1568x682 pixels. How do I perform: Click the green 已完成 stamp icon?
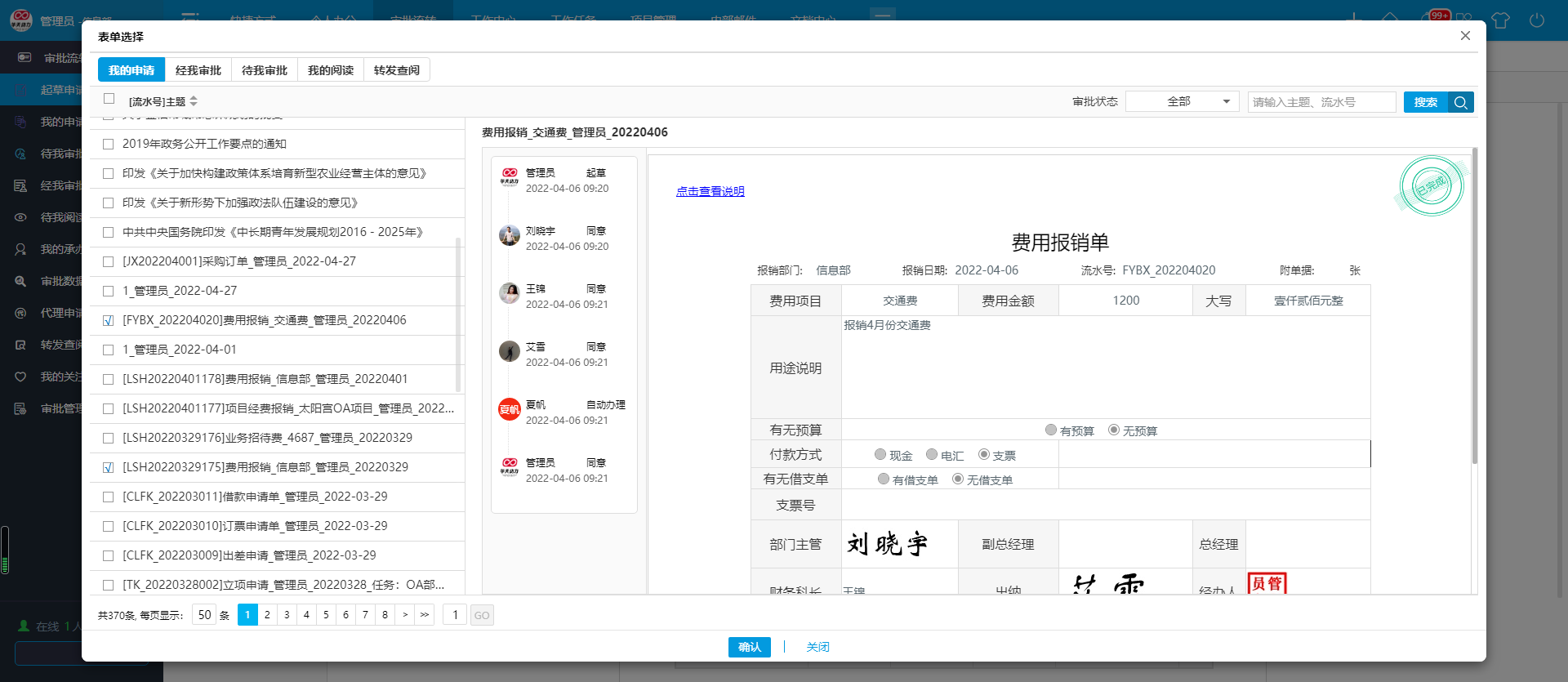(x=1432, y=186)
